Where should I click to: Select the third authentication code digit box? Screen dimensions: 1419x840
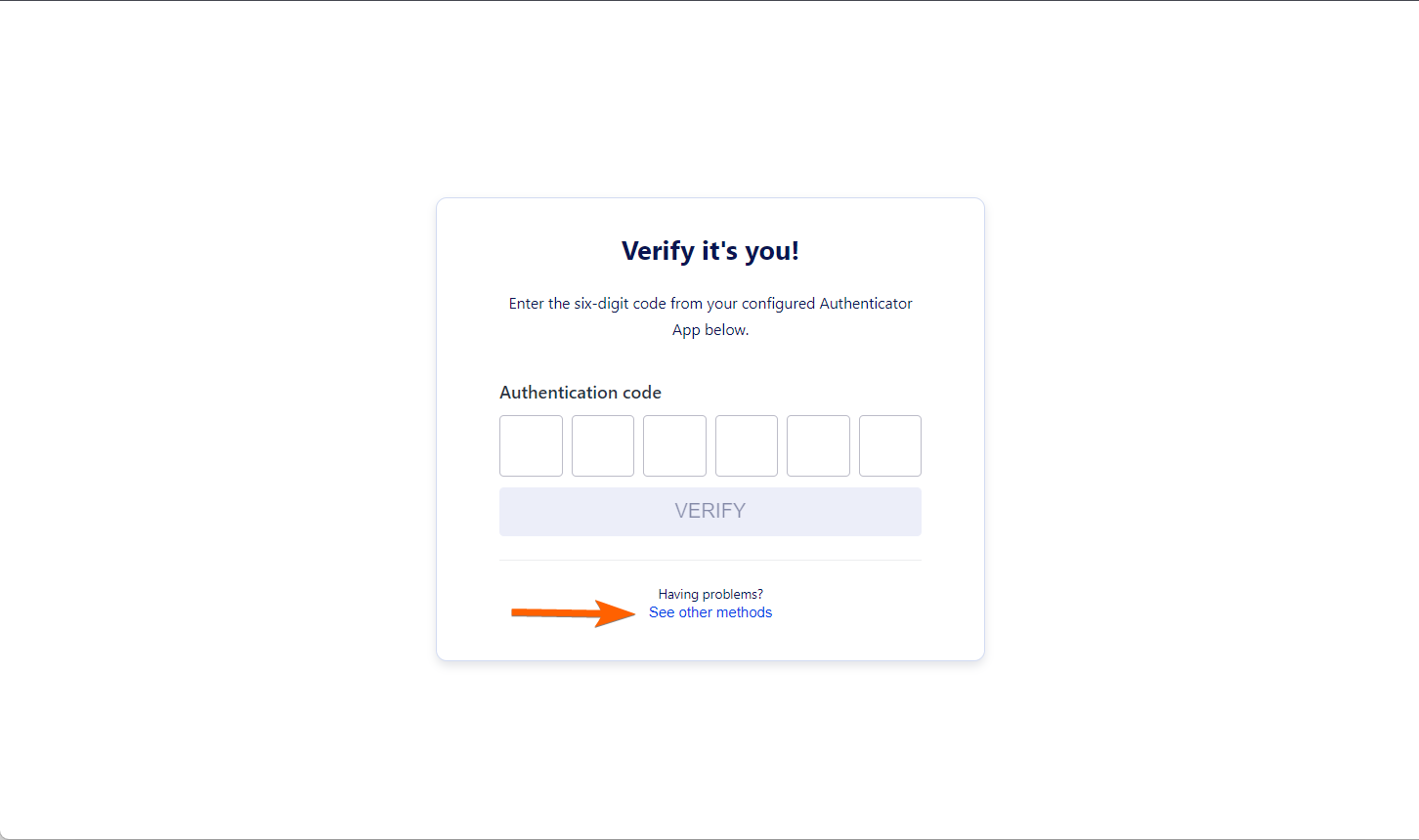pos(674,445)
